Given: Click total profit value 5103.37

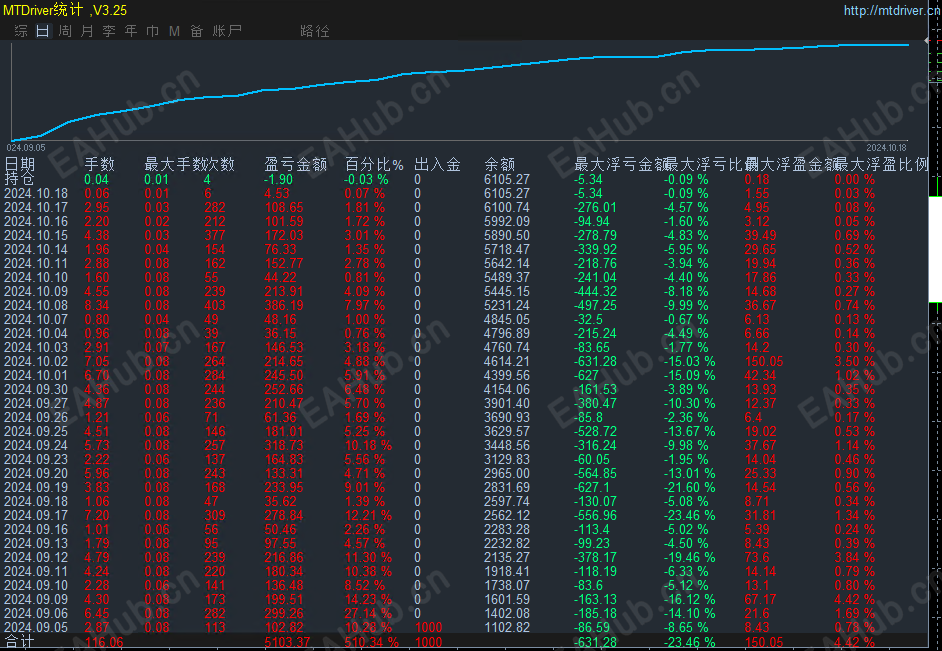Looking at the screenshot, I should click(x=287, y=642).
